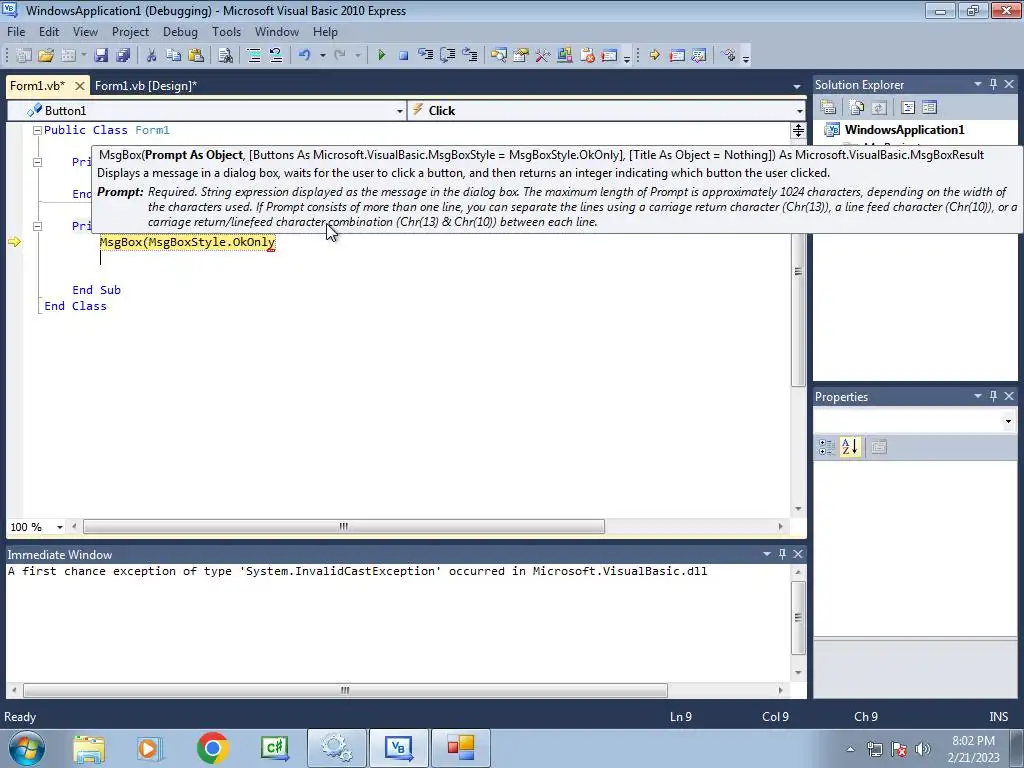Click the Open File folder icon

(46, 56)
